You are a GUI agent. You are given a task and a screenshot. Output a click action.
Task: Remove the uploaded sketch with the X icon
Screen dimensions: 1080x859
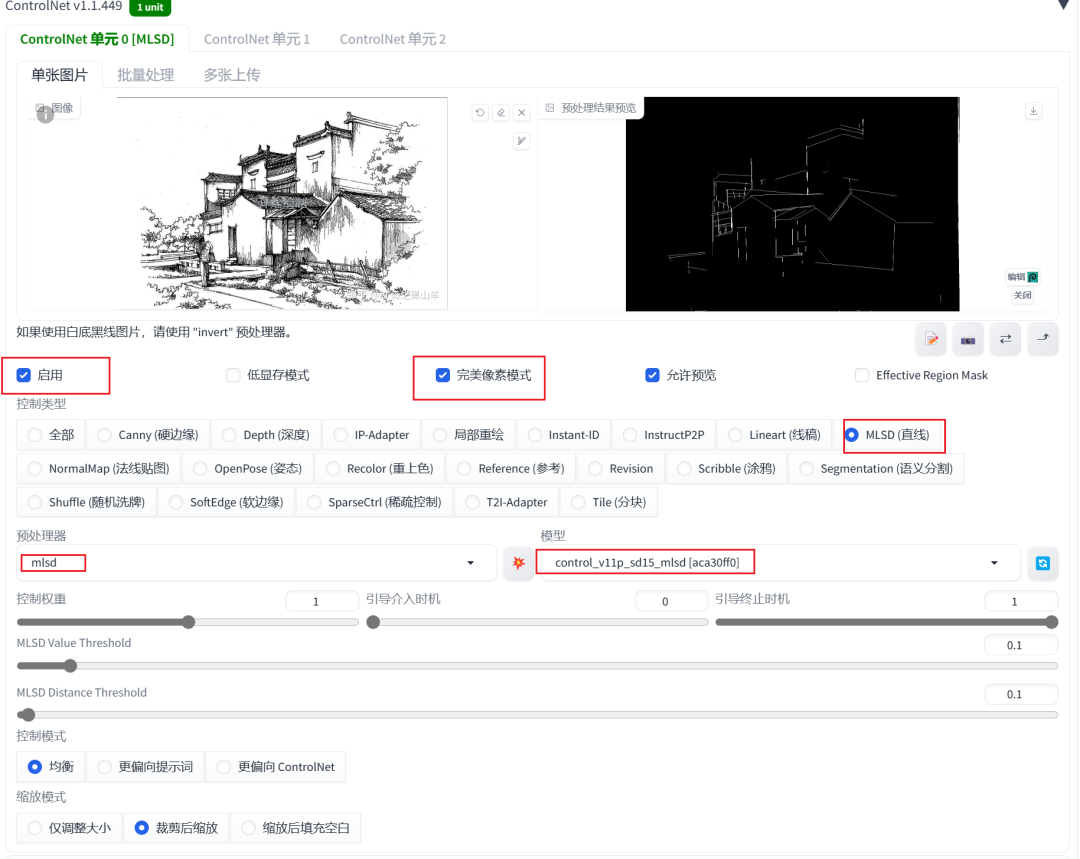521,112
